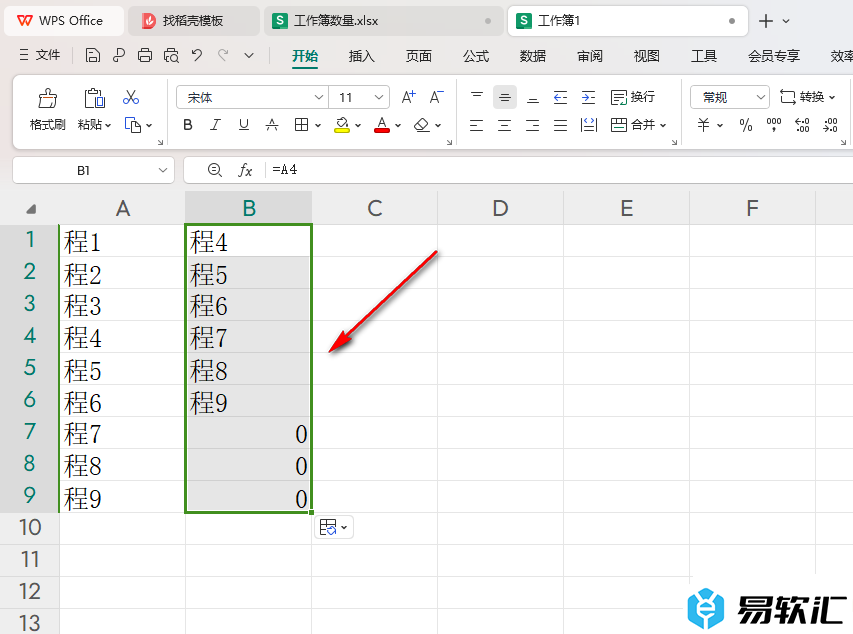Open the font name 宋体 dropdown
This screenshot has height=634, width=853.
pos(319,97)
